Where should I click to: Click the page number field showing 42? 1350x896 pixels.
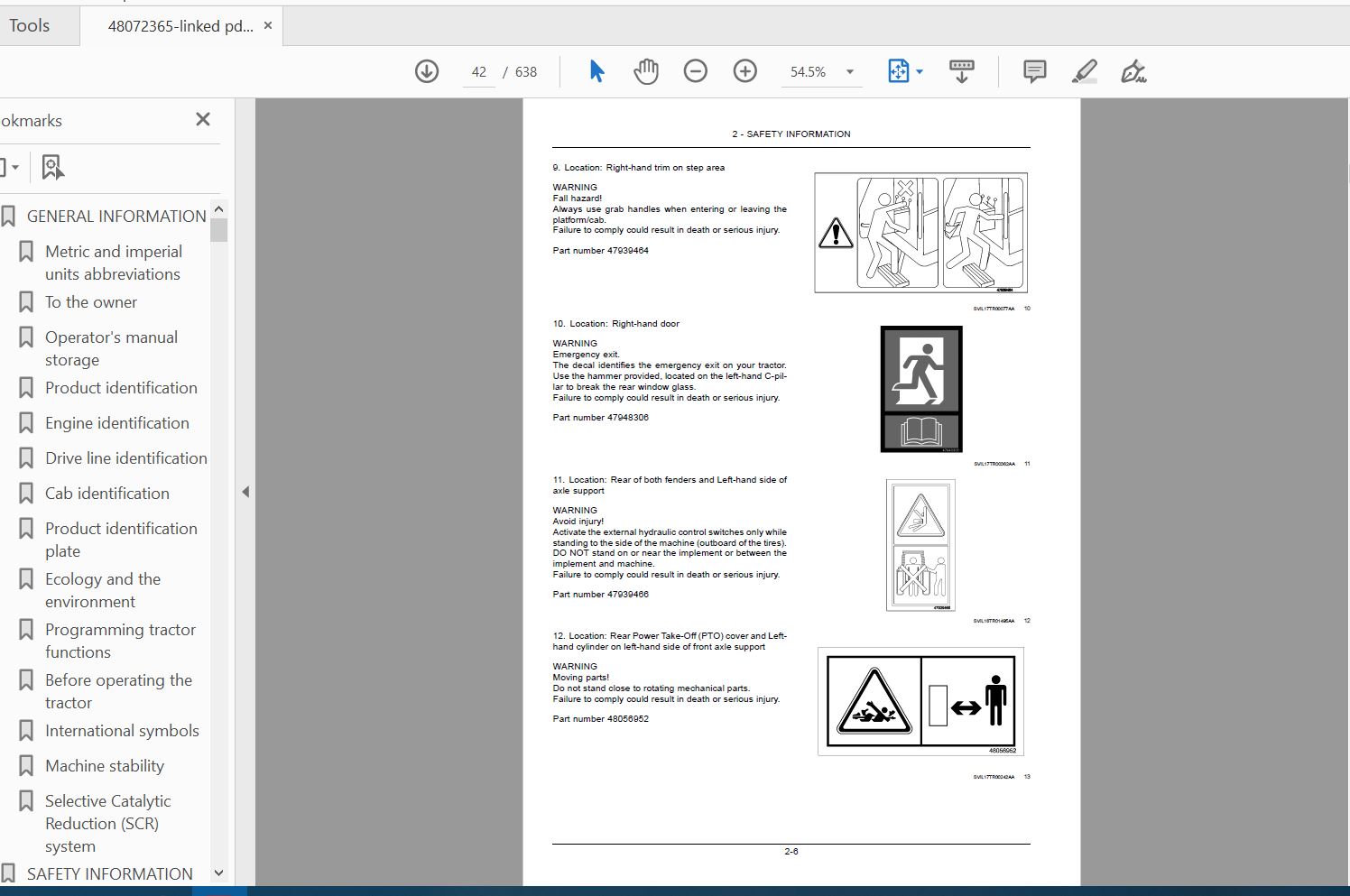click(x=479, y=72)
